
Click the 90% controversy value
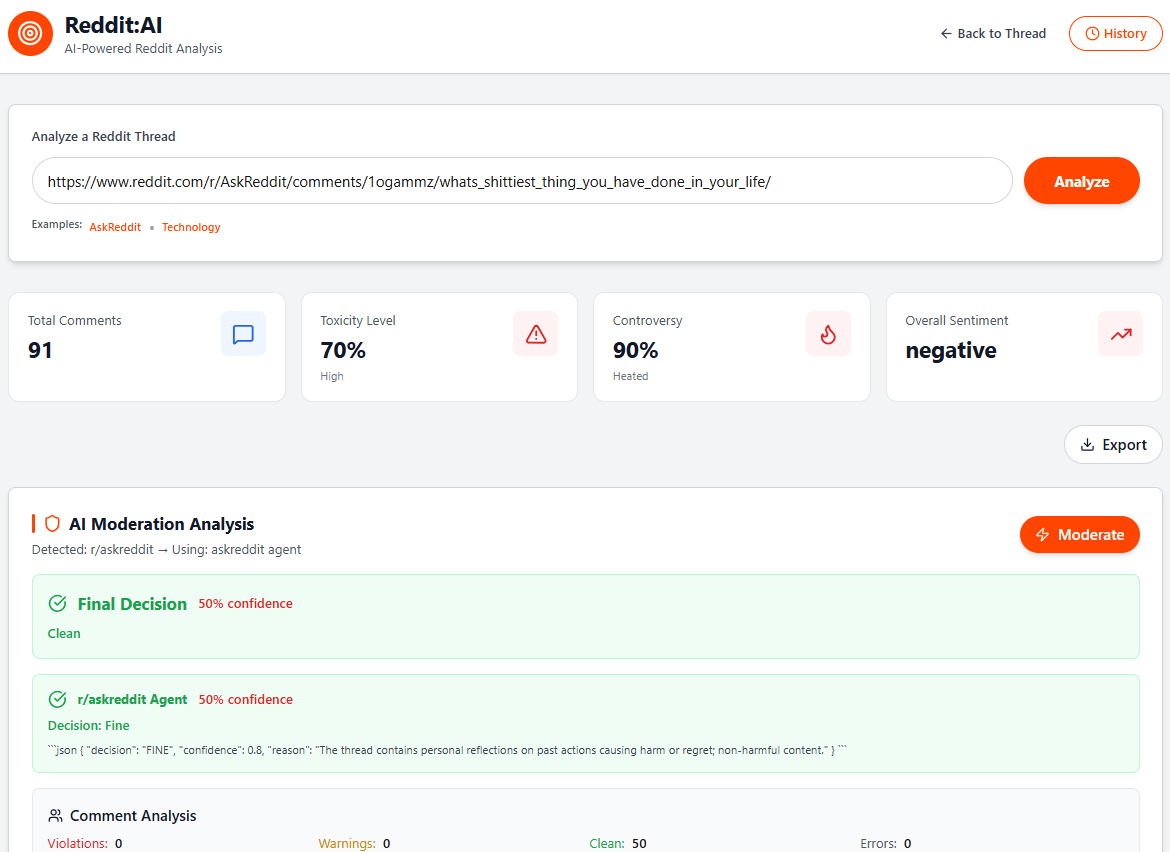[x=636, y=350]
